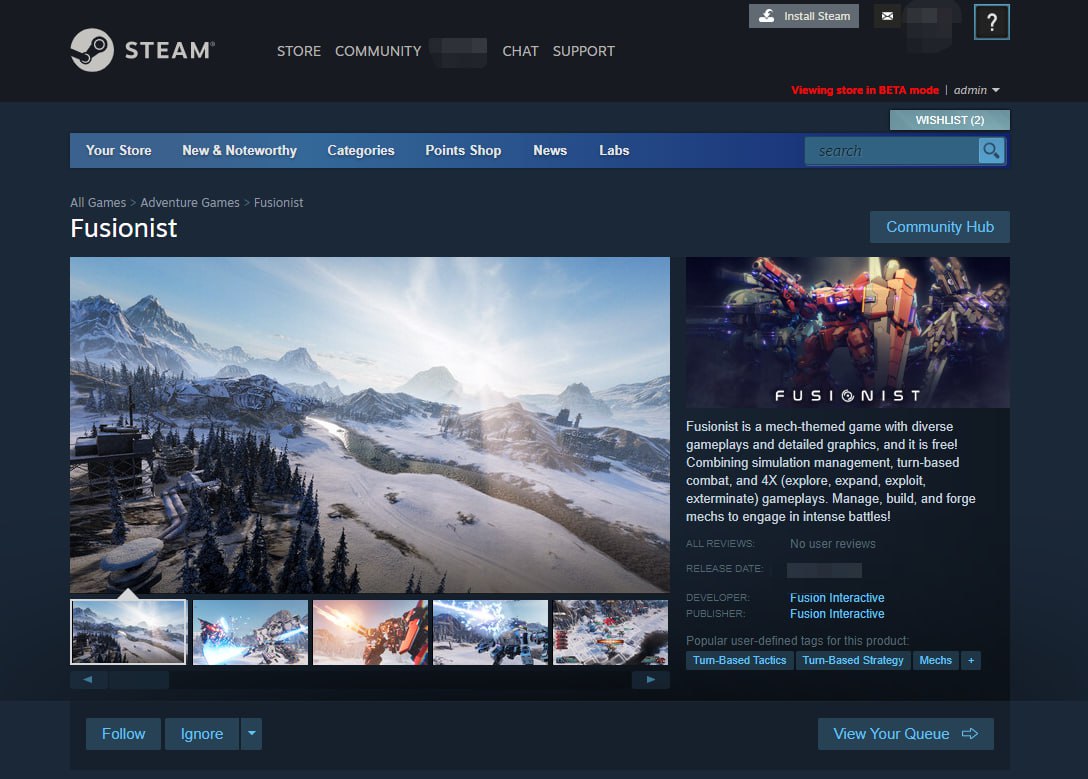Click the Fusionist header capsule image
This screenshot has height=779, width=1088.
click(x=847, y=332)
